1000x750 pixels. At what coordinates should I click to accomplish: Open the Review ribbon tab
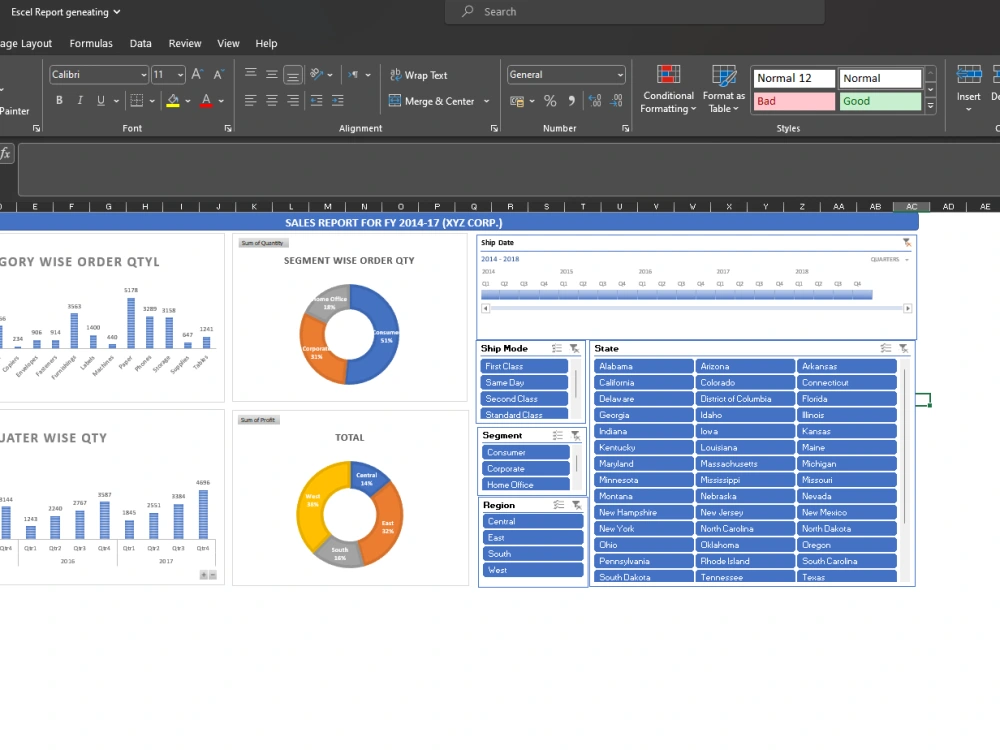tap(184, 43)
